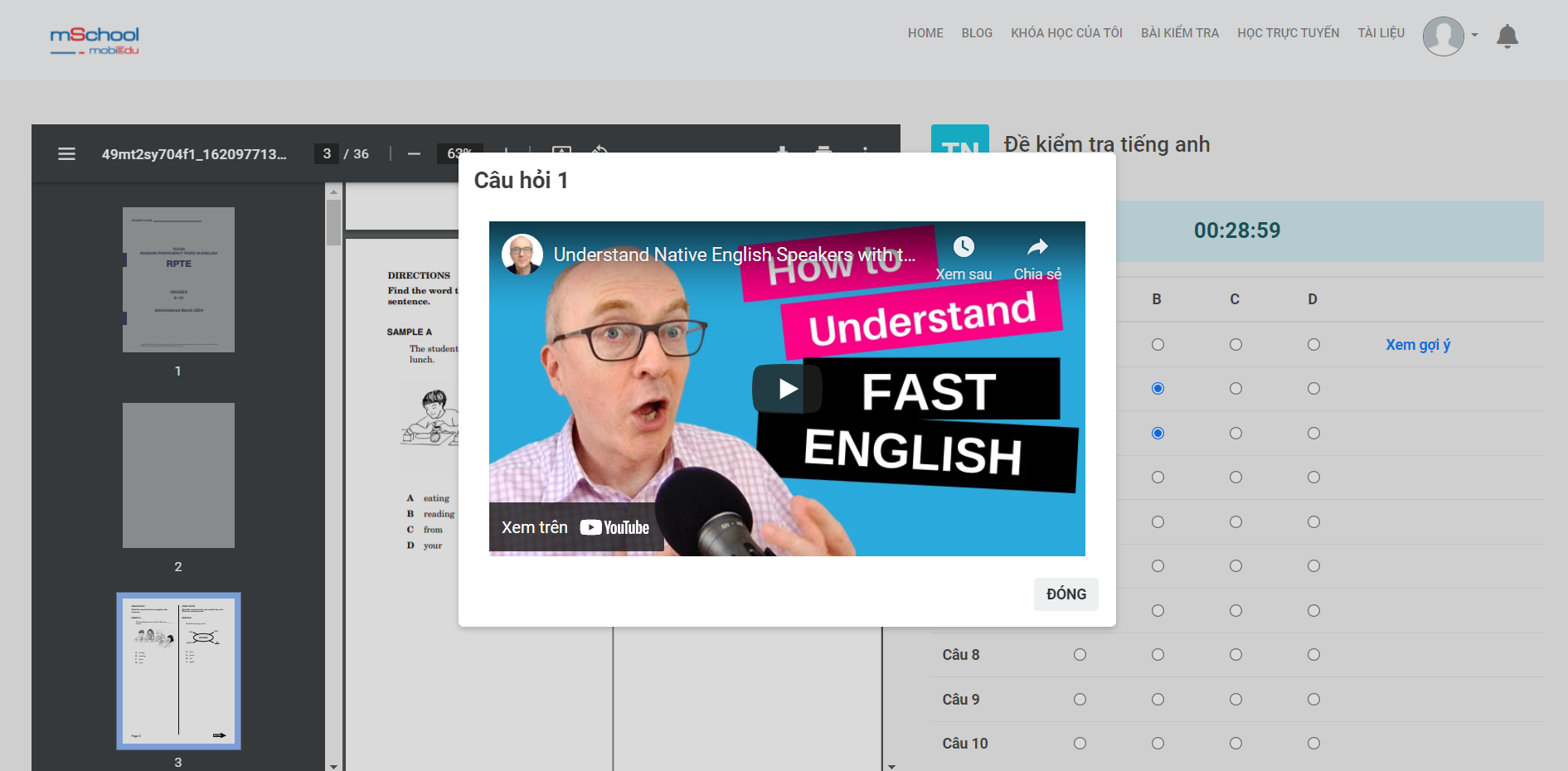The width and height of the screenshot is (1568, 771).
Task: Select answer A for Câu 10
Action: 1080,744
